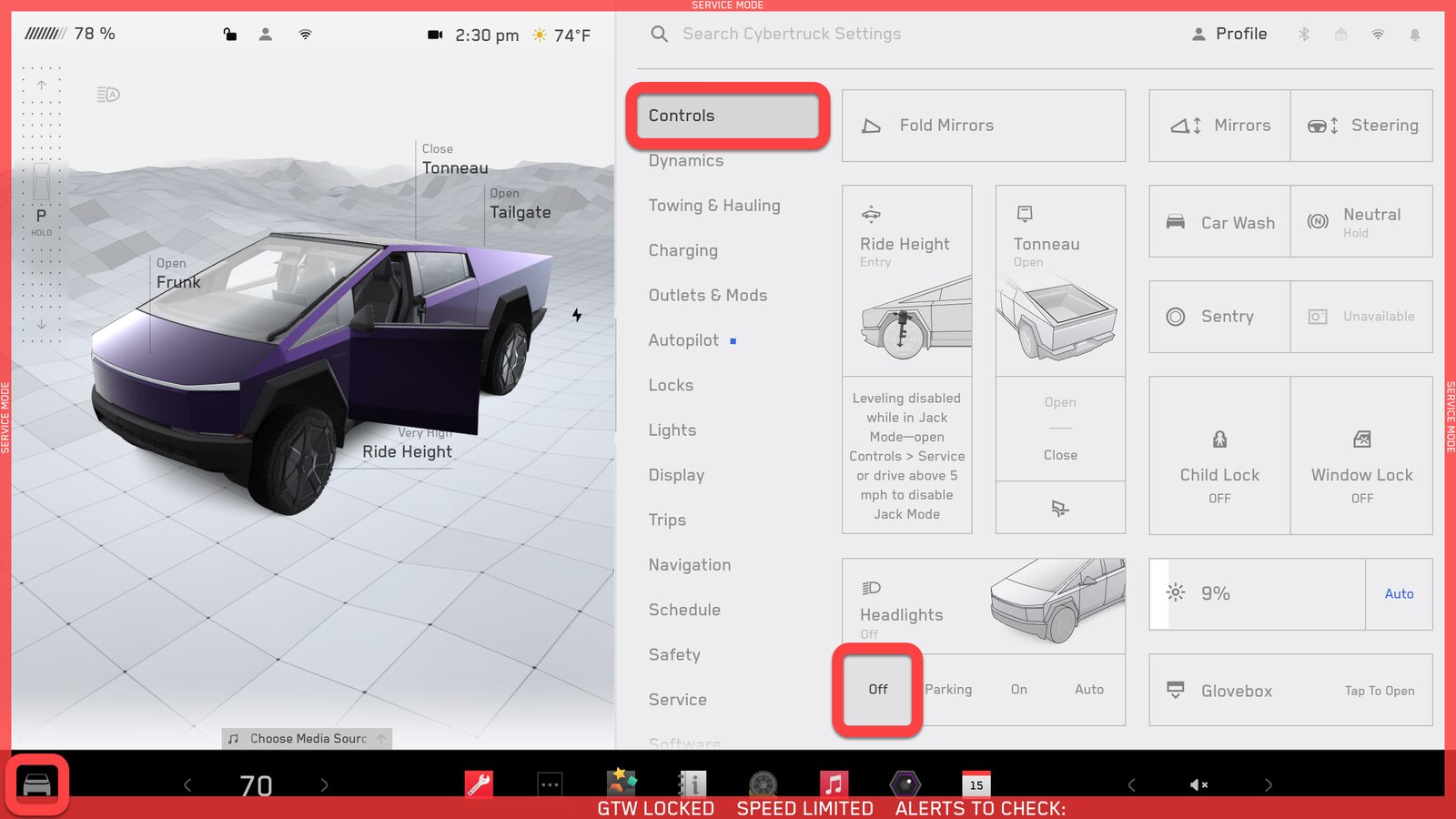
Task: Launch the Toybox app icon
Action: click(x=622, y=783)
